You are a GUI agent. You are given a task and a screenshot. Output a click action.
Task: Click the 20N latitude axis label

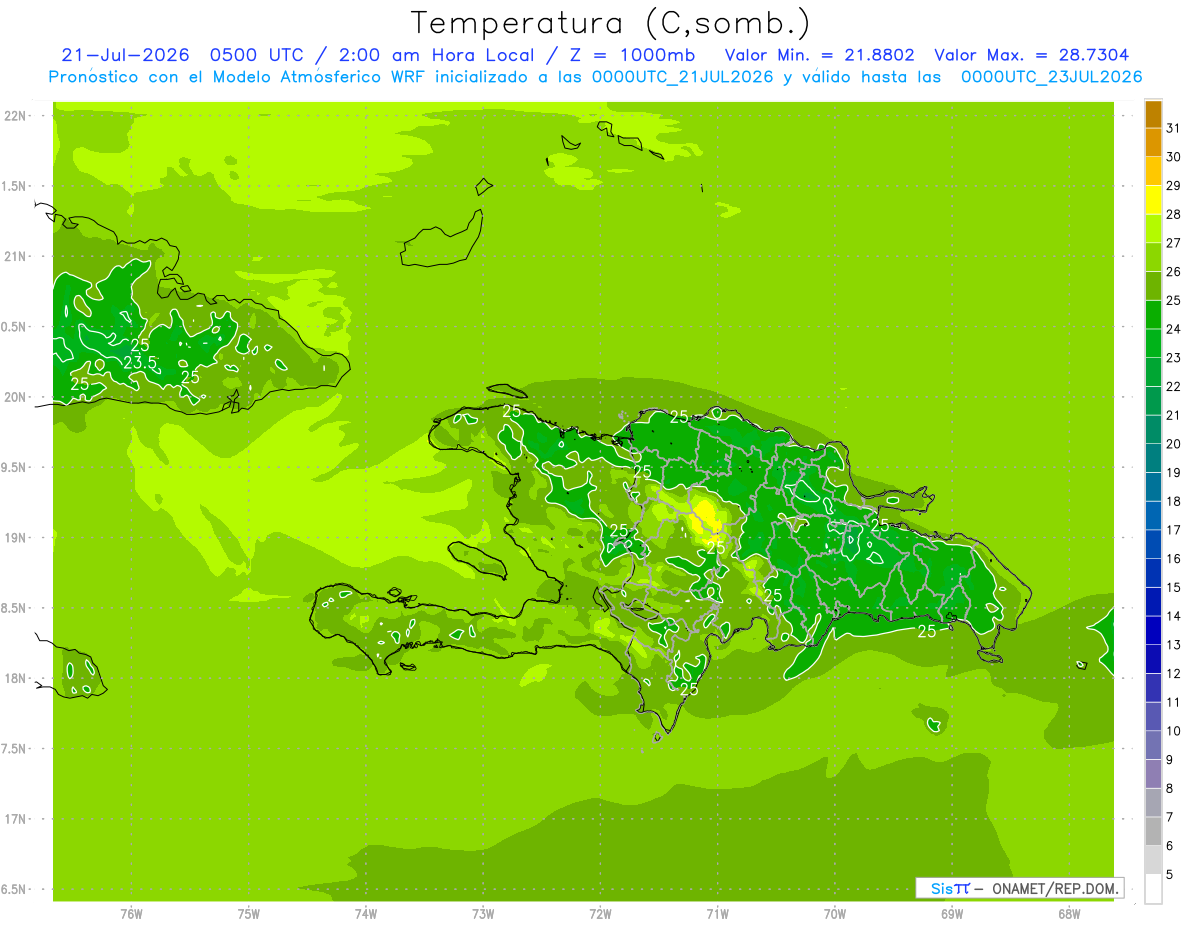pos(15,397)
